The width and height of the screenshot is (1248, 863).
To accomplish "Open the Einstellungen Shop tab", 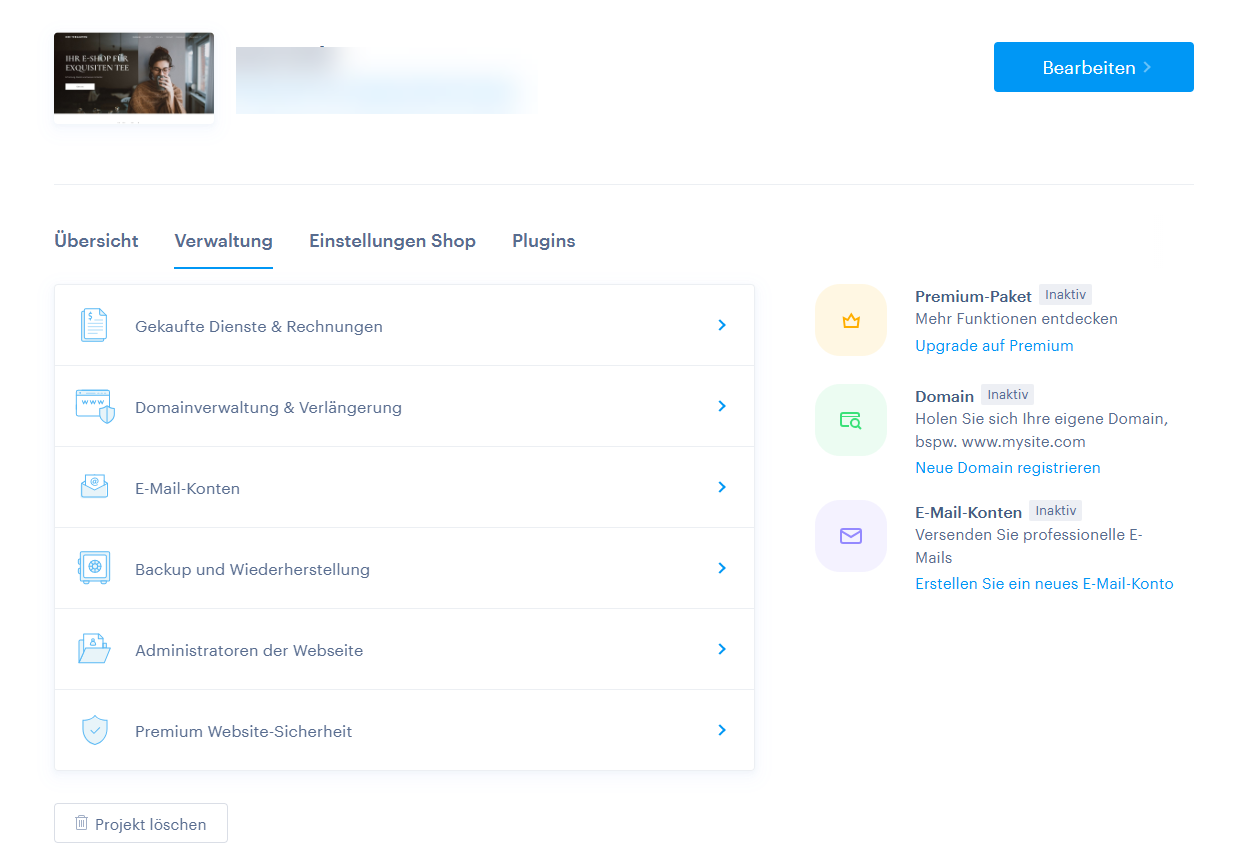I will point(392,241).
